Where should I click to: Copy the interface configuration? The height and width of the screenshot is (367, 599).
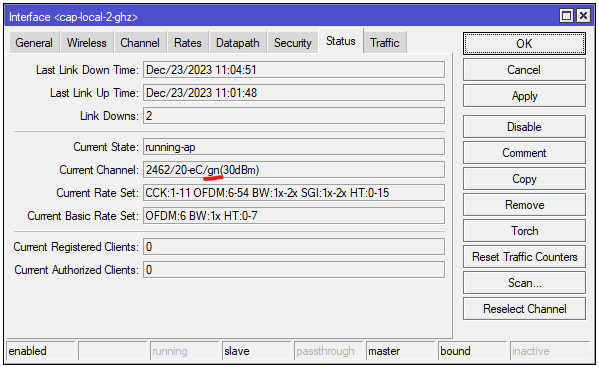coord(524,179)
